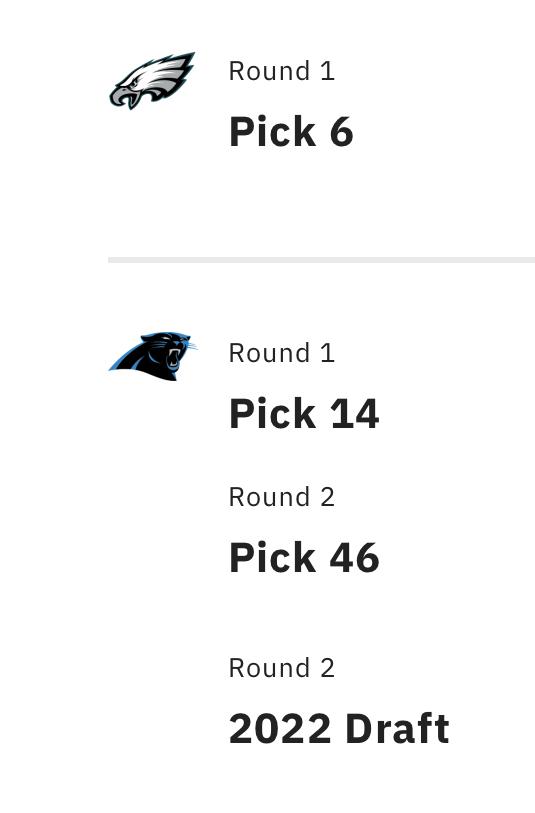The height and width of the screenshot is (813, 535).
Task: Open the Pick 46 entry
Action: click(x=304, y=558)
